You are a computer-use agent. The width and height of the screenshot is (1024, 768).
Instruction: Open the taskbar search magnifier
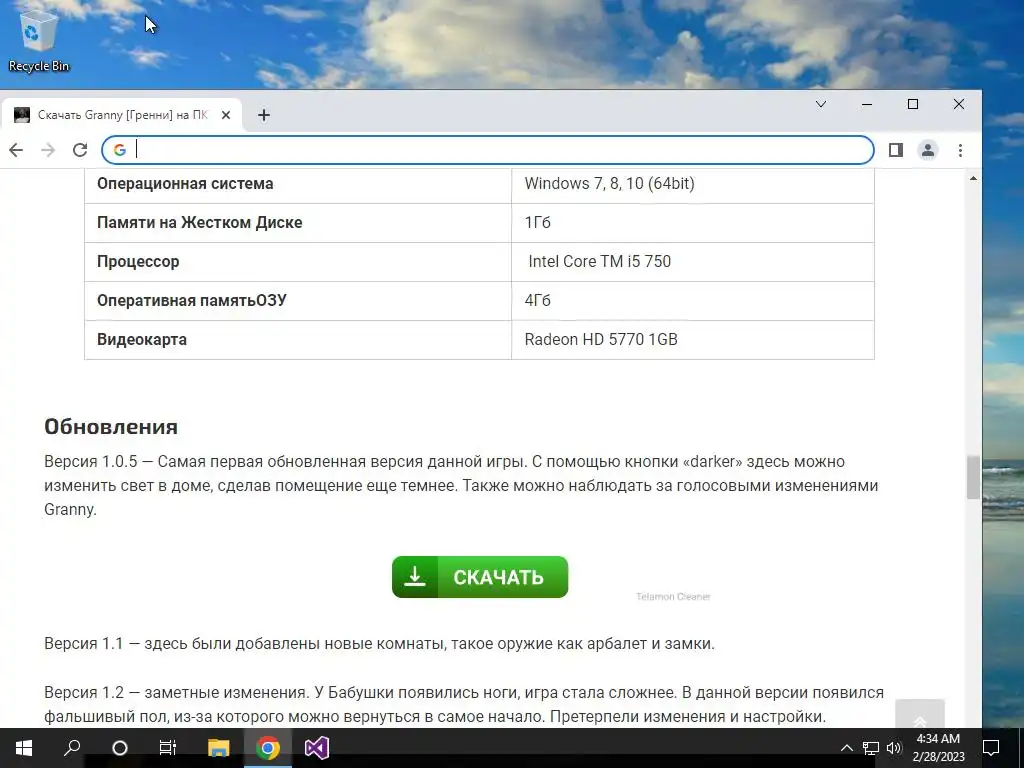point(72,748)
